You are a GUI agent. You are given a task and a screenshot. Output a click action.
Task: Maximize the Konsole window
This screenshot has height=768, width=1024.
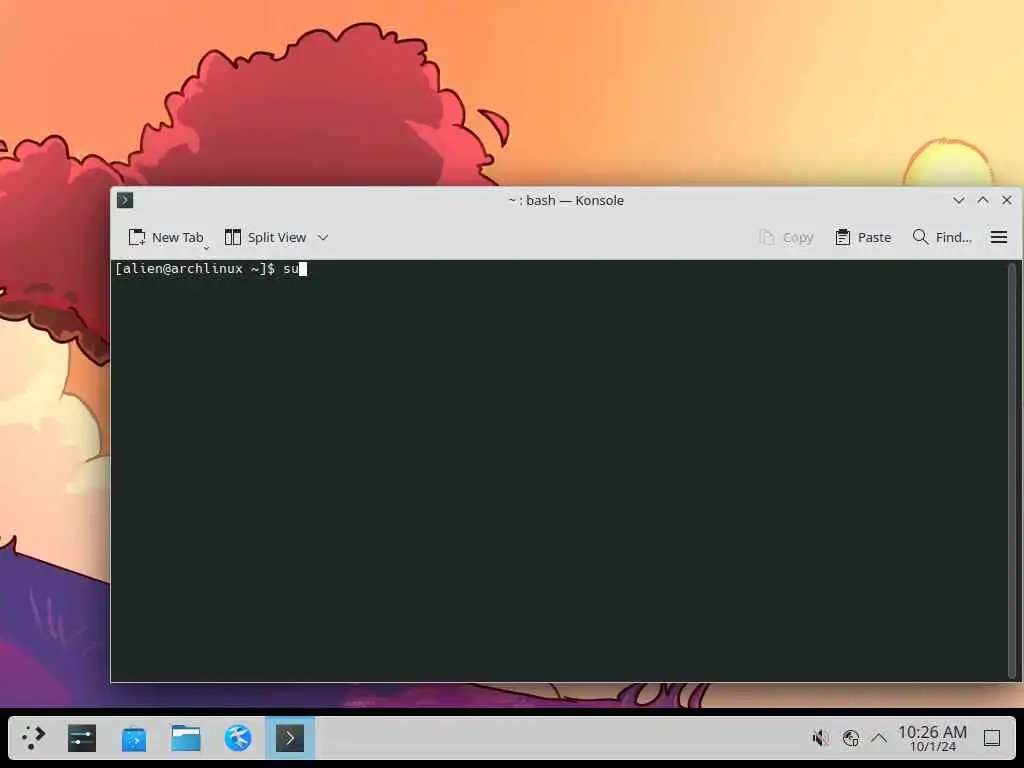[983, 200]
